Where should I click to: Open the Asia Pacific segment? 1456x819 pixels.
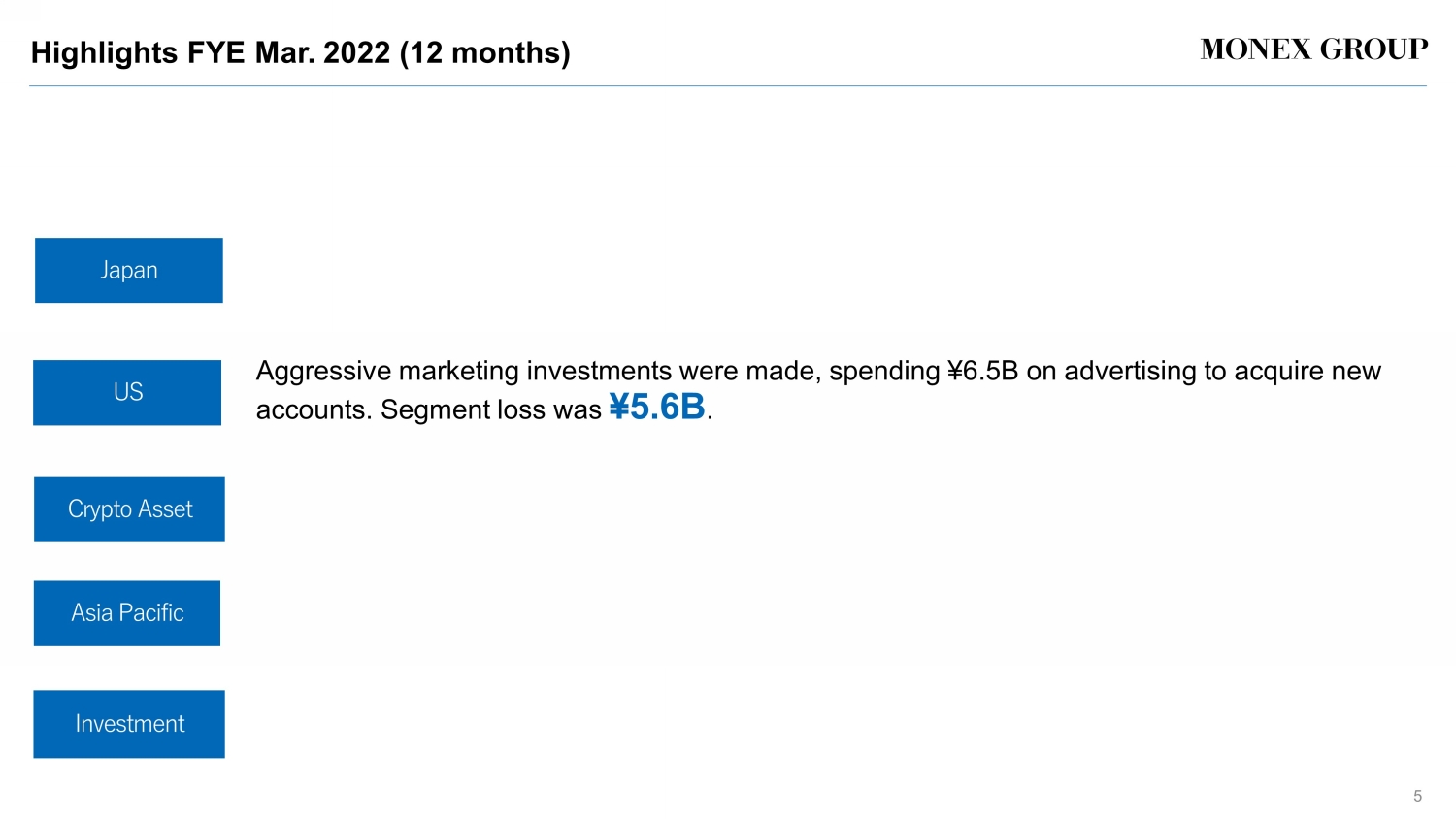click(127, 613)
